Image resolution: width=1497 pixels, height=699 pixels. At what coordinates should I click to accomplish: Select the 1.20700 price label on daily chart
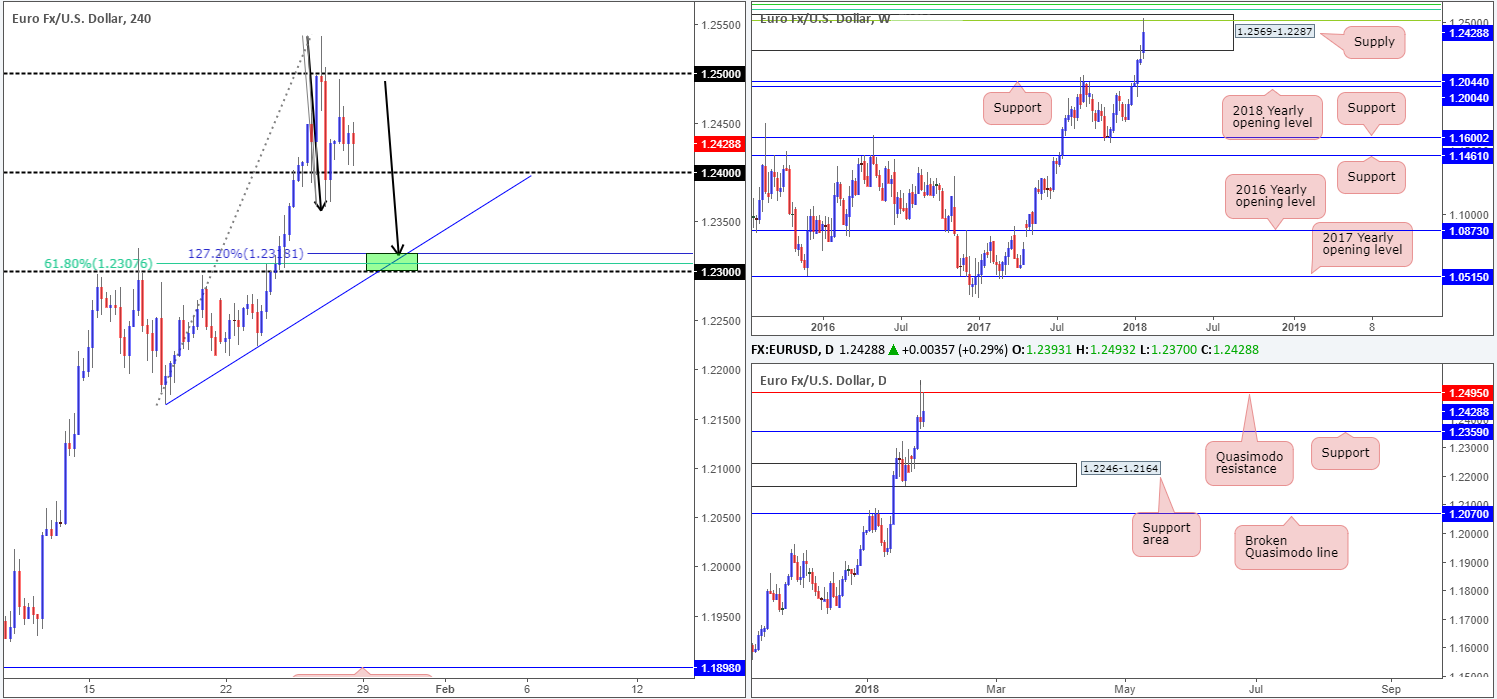coord(1466,513)
